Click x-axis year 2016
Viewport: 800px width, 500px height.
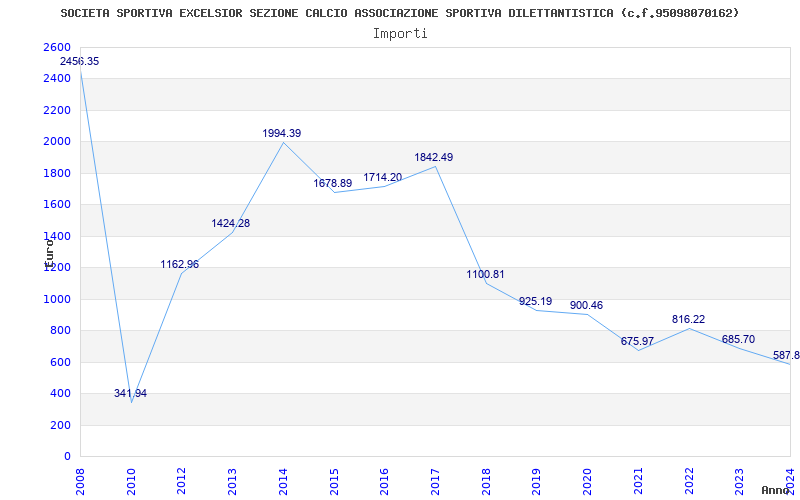[x=384, y=482]
